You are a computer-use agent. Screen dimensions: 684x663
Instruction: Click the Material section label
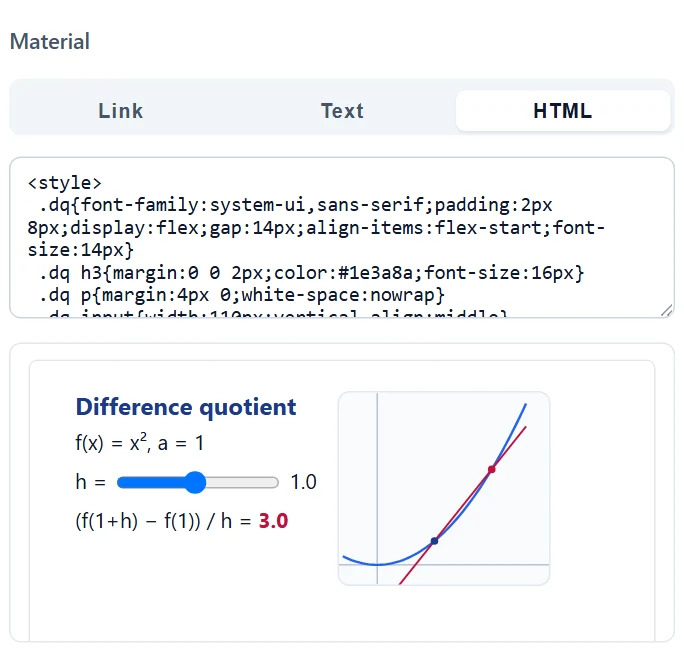coord(50,42)
